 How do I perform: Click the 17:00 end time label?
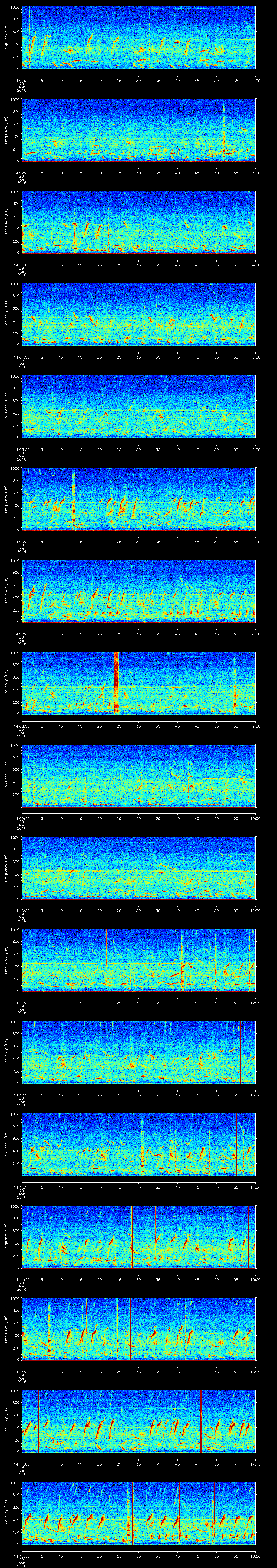(255, 1463)
